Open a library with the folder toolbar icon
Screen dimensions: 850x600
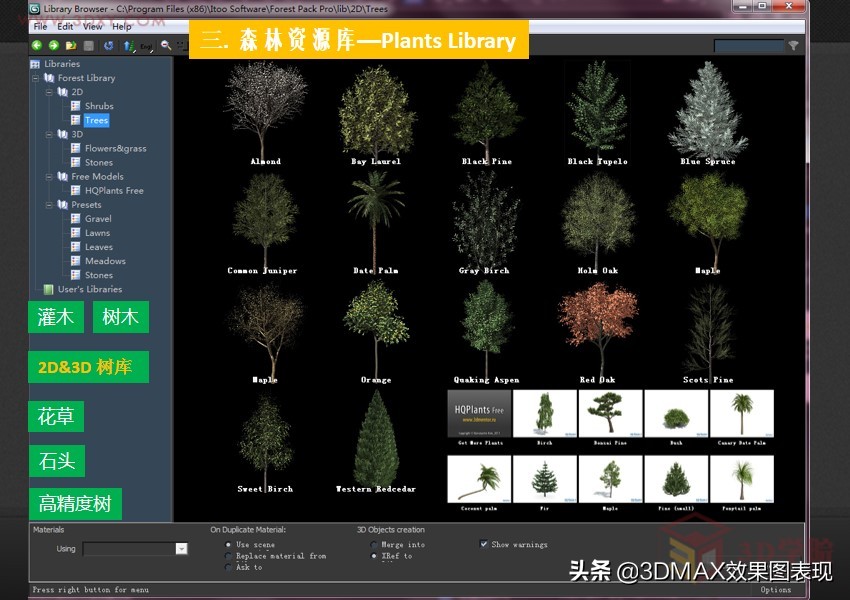[72, 45]
